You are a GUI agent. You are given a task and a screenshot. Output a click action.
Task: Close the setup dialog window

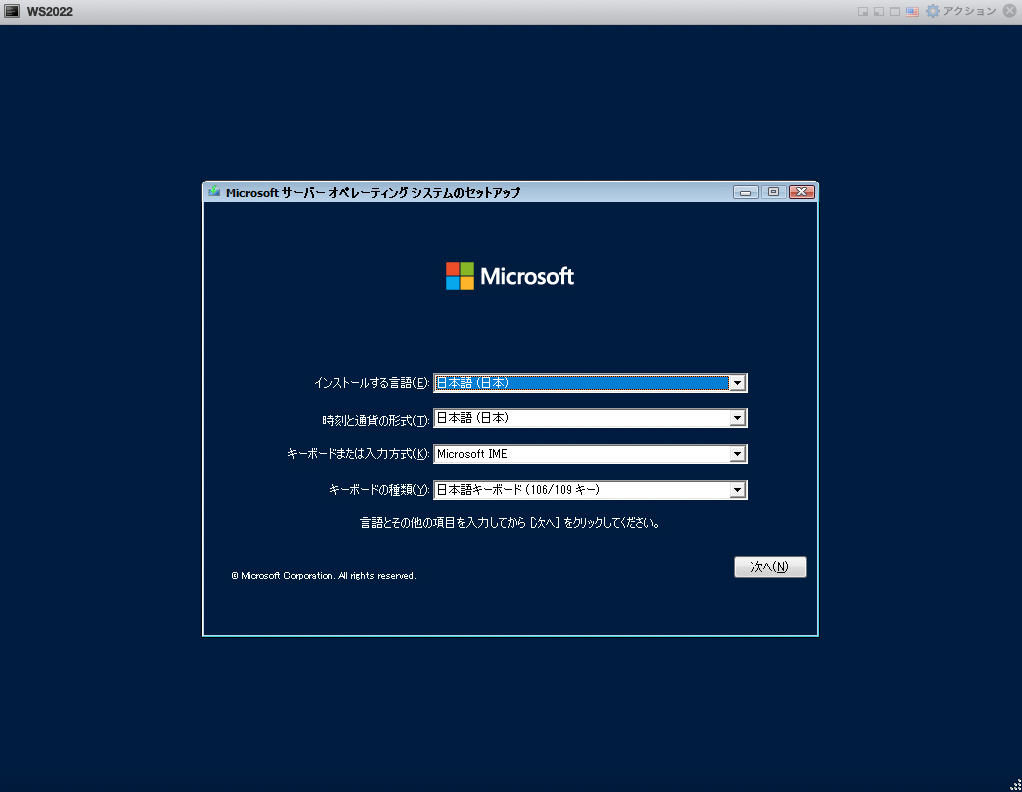pos(802,192)
